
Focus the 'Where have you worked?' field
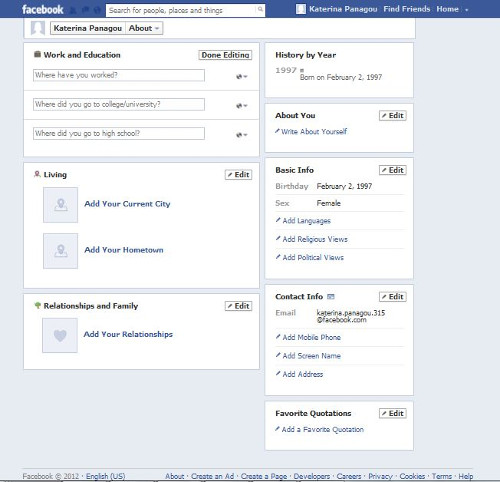point(119,75)
